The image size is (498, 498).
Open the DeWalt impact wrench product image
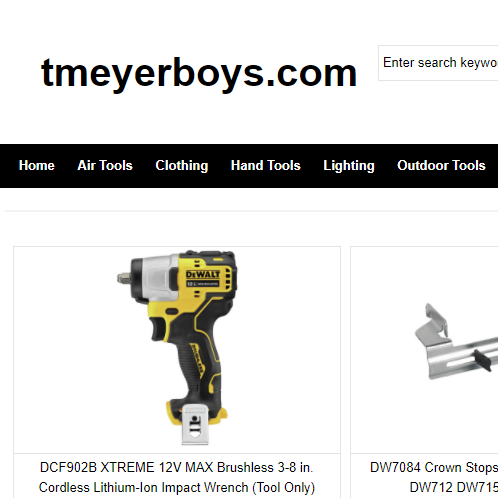coord(177,348)
